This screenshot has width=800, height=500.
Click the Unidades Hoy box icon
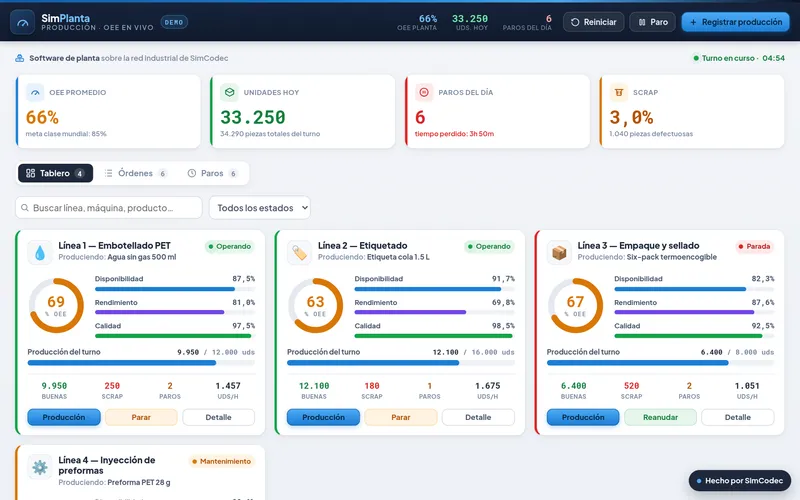230,92
